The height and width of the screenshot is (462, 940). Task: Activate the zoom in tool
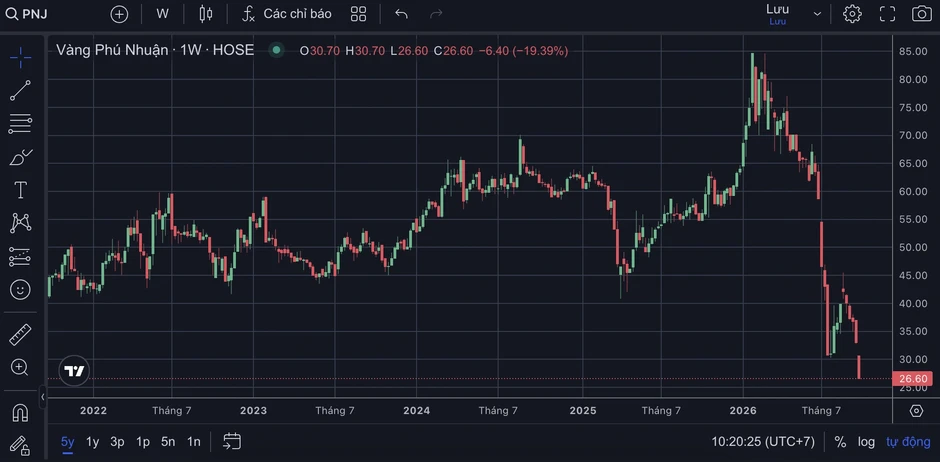pyautogui.click(x=20, y=367)
